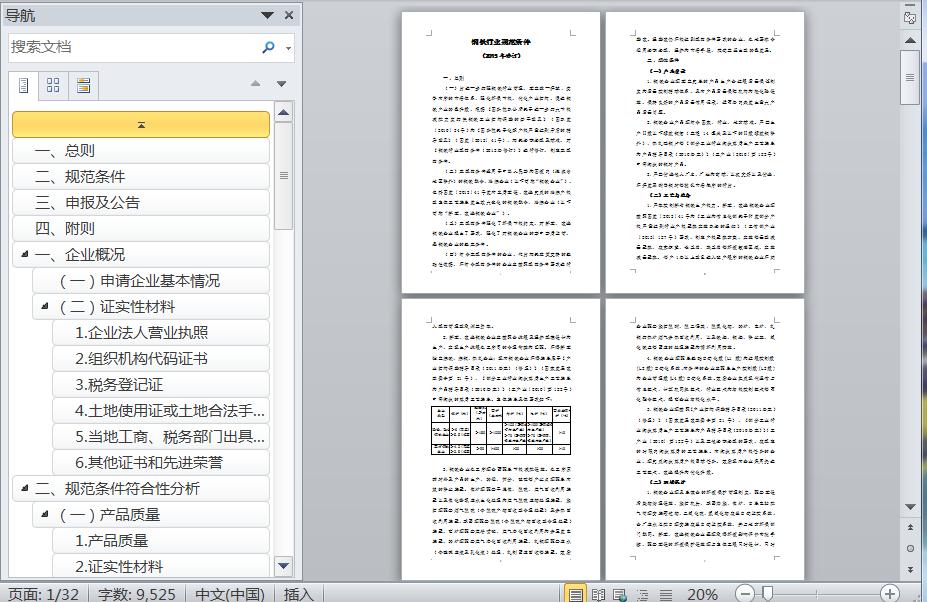Toggle the ruler button above vertical scrollbar
Image resolution: width=927 pixels, height=602 pixels.
click(x=910, y=17)
